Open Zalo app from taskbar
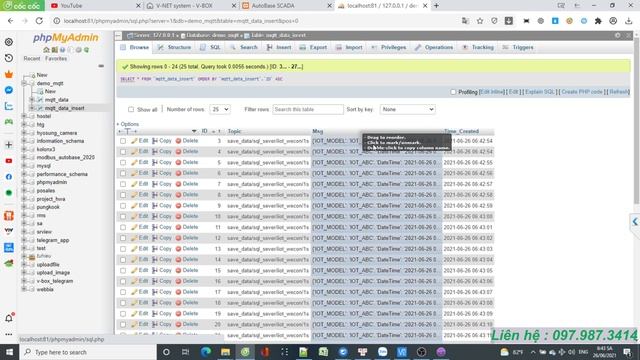 click(382, 352)
